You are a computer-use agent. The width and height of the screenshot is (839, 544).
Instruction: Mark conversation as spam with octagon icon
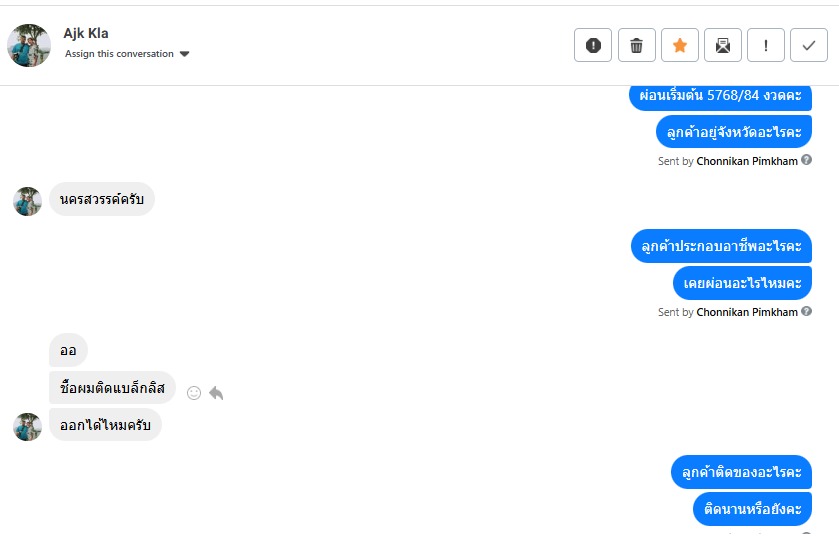[593, 45]
